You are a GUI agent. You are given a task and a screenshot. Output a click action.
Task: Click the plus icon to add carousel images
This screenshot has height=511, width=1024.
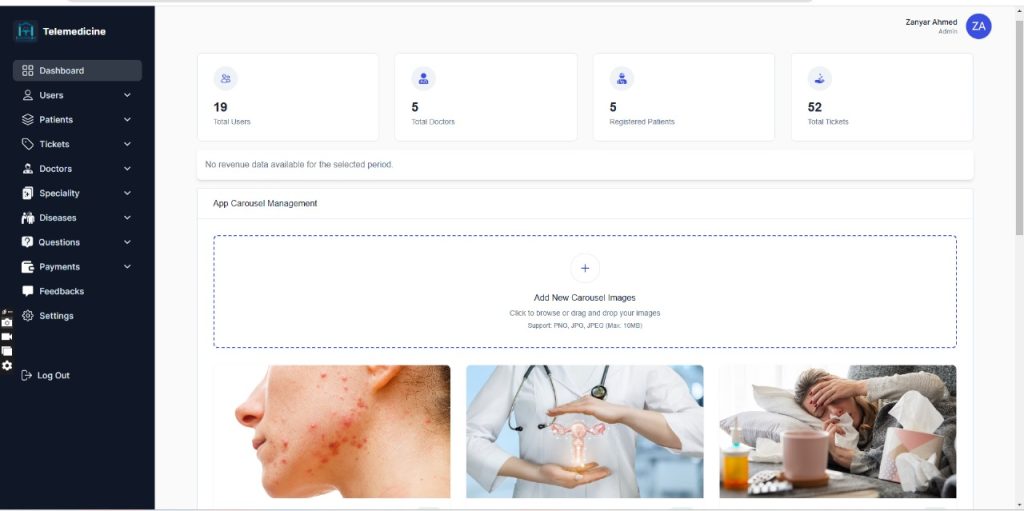584,268
